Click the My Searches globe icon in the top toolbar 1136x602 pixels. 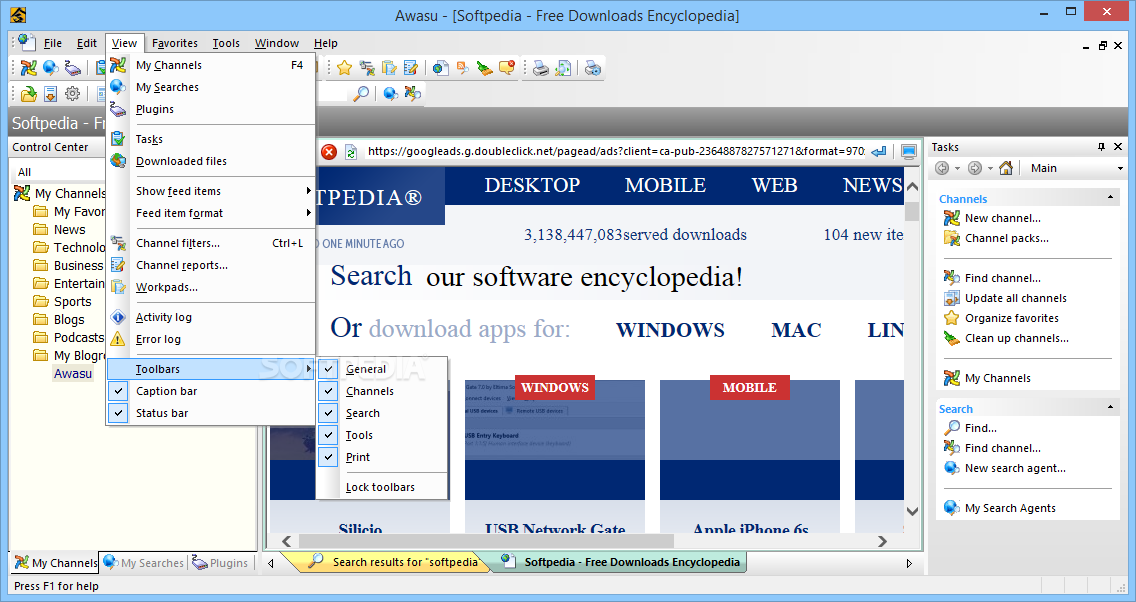pyautogui.click(x=51, y=68)
